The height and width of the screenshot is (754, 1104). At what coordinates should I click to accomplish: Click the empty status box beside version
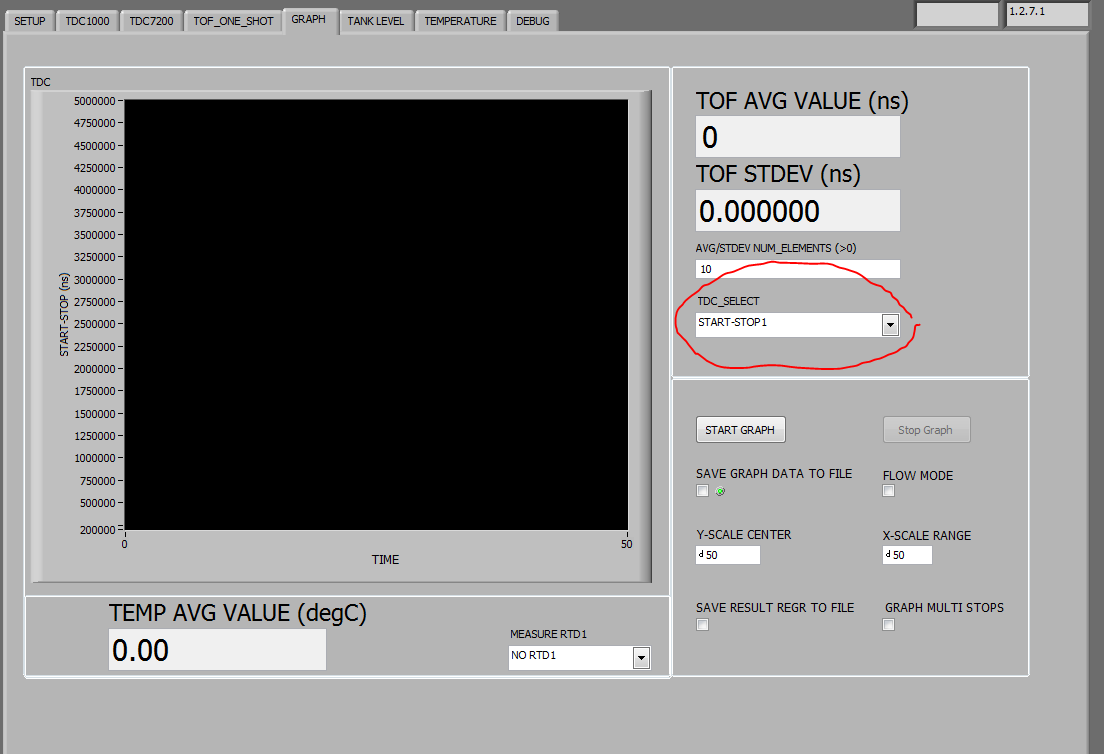pyautogui.click(x=957, y=14)
